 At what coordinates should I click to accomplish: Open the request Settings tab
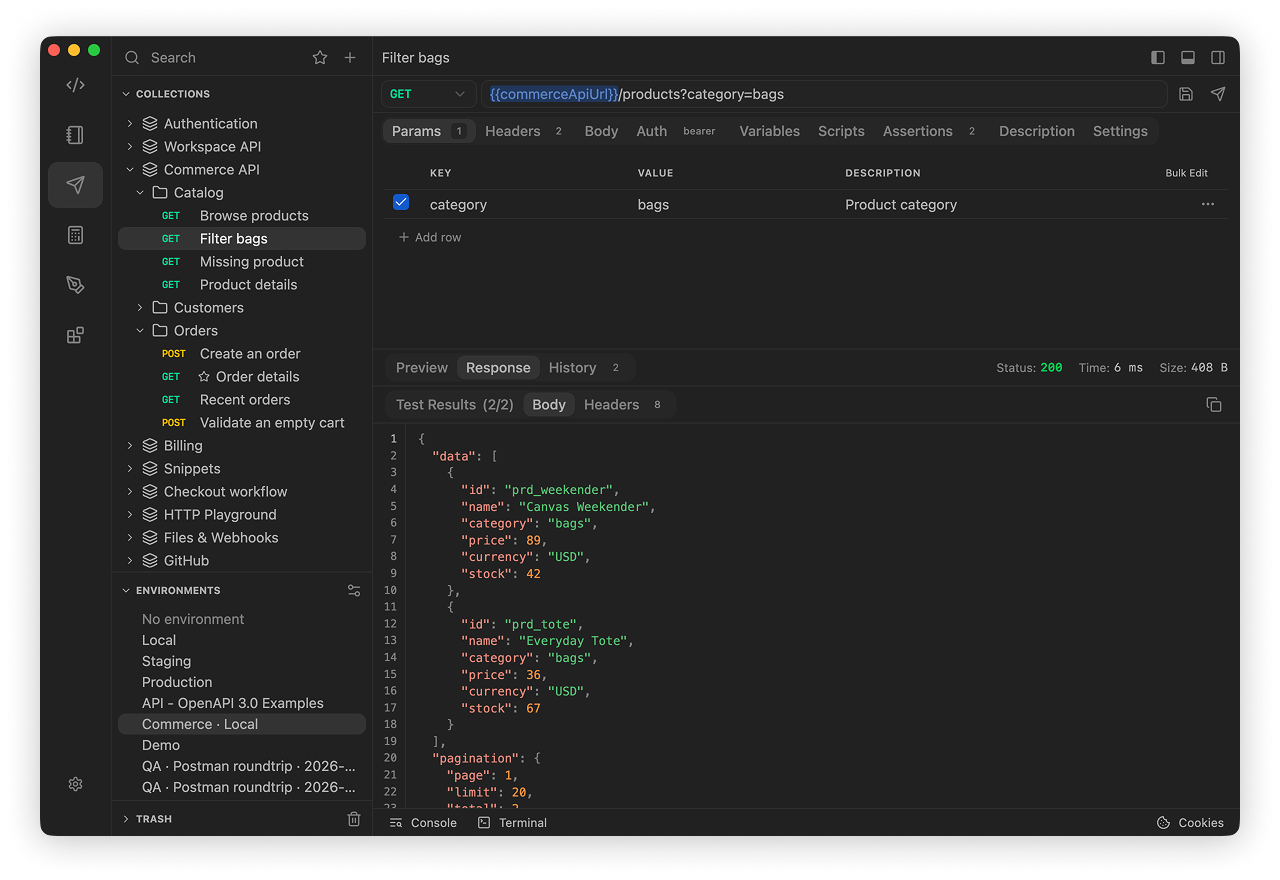(x=1120, y=131)
